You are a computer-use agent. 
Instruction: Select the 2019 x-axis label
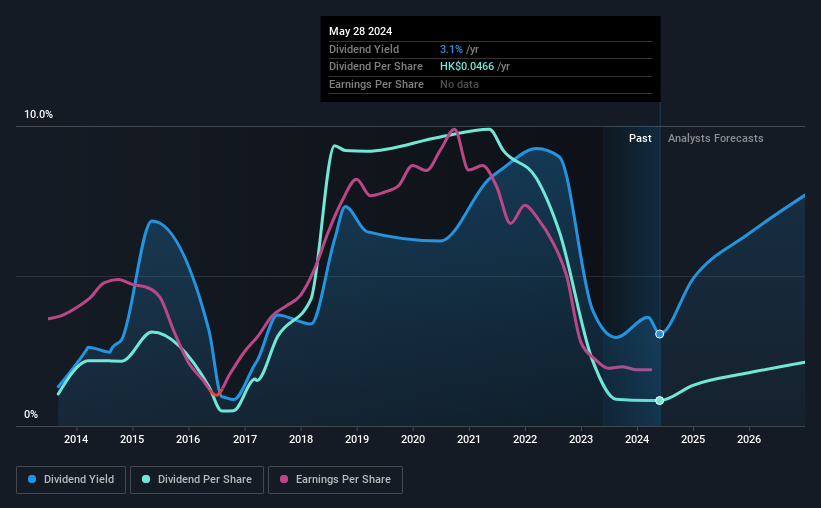[x=357, y=439]
